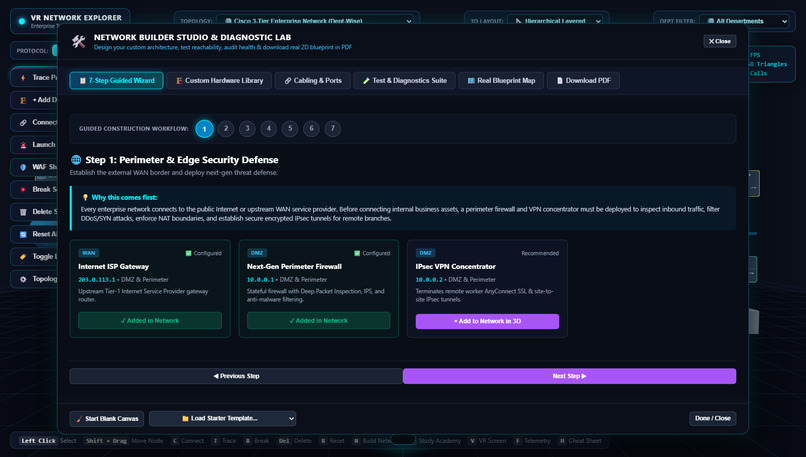Click DMZ tag on IPsec VPN Concentrator card
The image size is (806, 457).
(425, 253)
